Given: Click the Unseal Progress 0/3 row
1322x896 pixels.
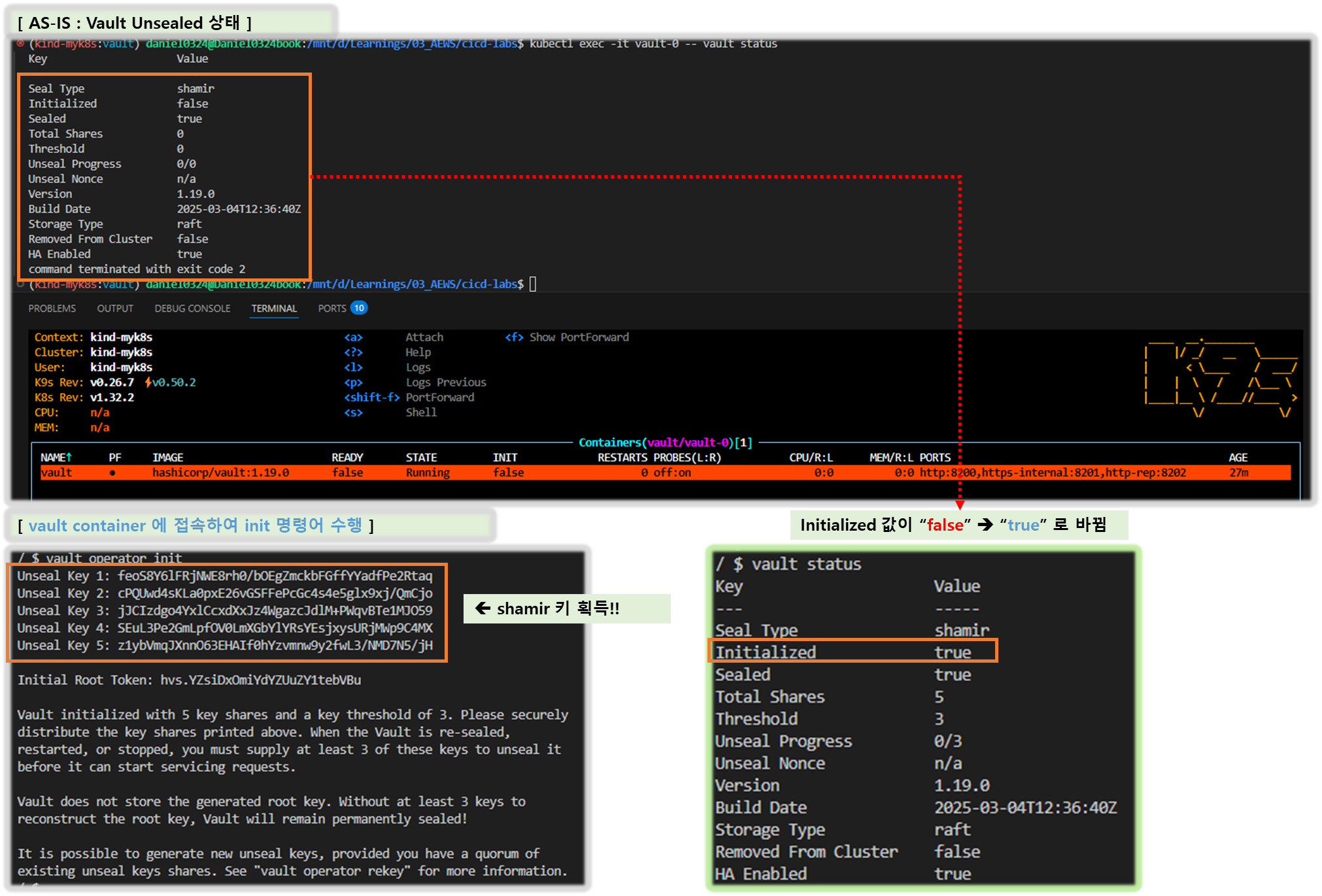Looking at the screenshot, I should [x=838, y=741].
